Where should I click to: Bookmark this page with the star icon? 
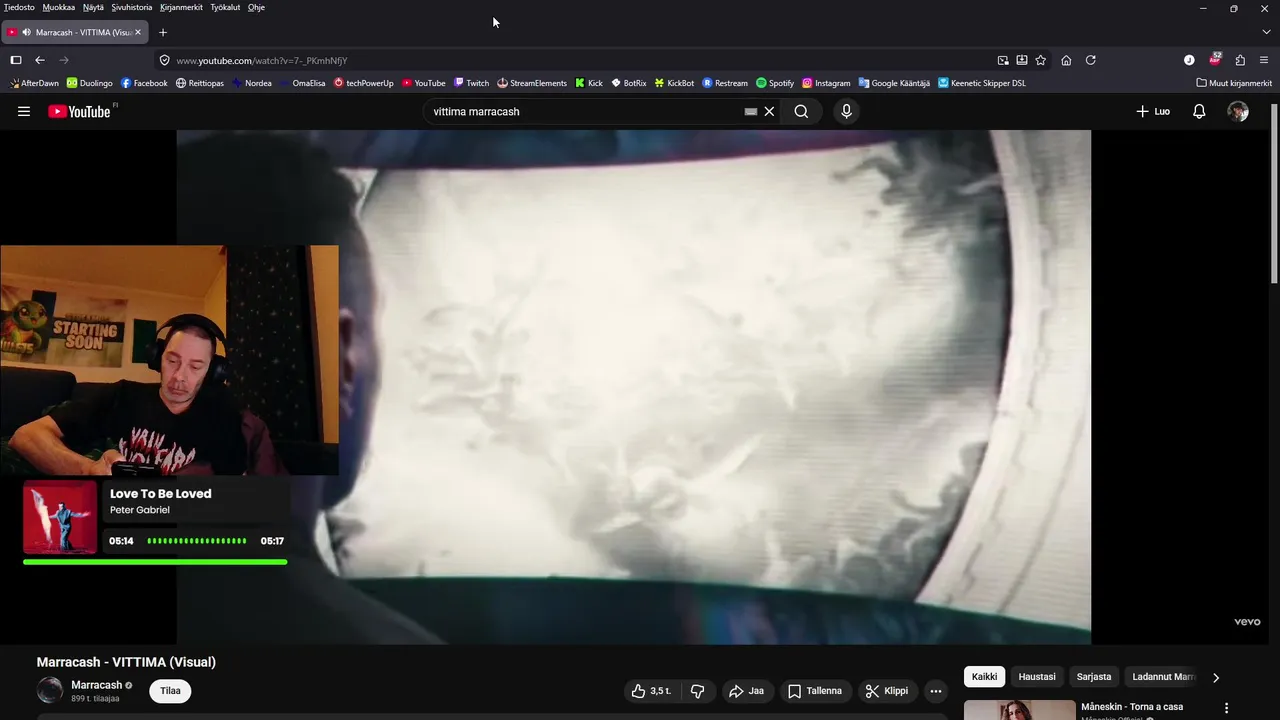coord(1041,60)
